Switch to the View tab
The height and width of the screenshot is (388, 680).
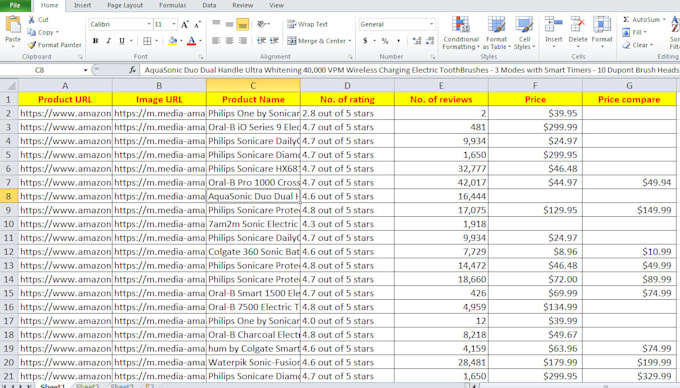pyautogui.click(x=276, y=5)
